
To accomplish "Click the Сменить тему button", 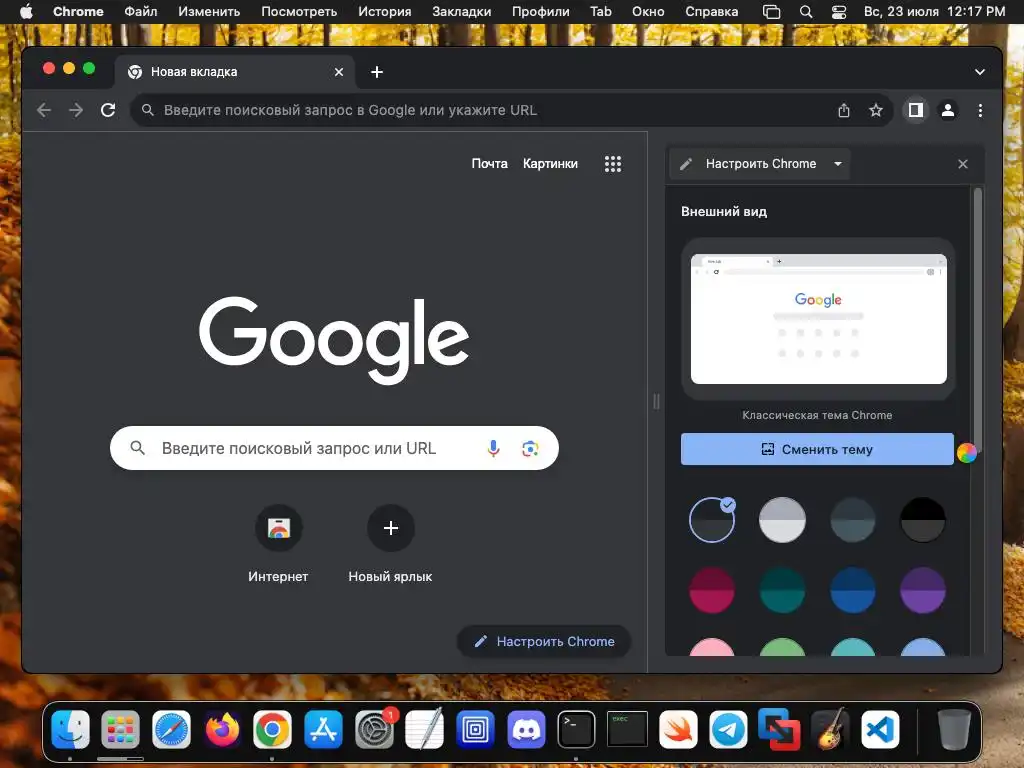I will coord(817,449).
